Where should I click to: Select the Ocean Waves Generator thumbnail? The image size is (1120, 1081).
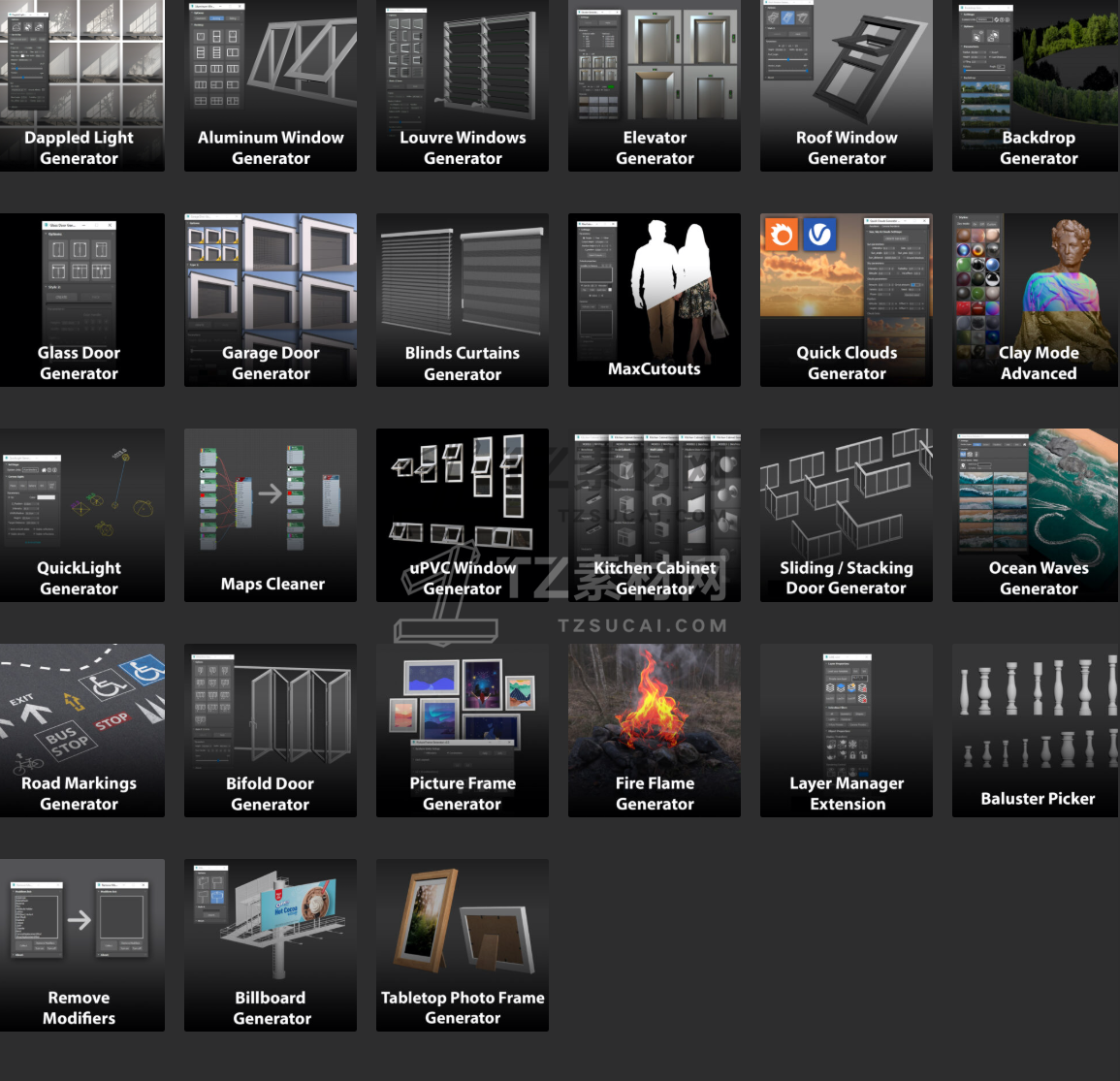click(1036, 515)
